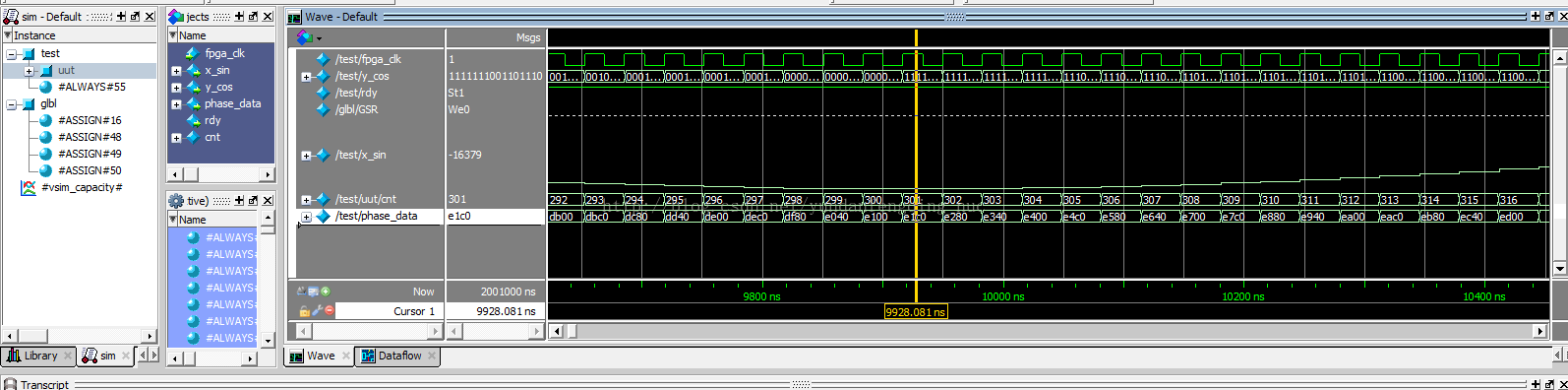
Task: Expand cnt bus in Objects pane
Action: click(176, 137)
